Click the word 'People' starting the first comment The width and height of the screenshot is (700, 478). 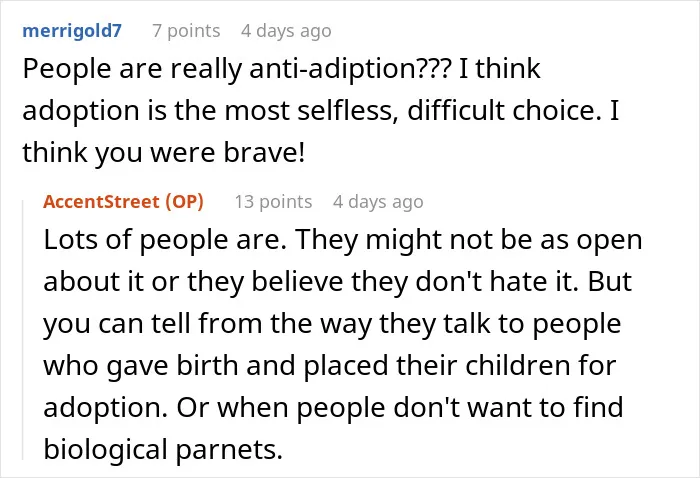click(x=67, y=69)
